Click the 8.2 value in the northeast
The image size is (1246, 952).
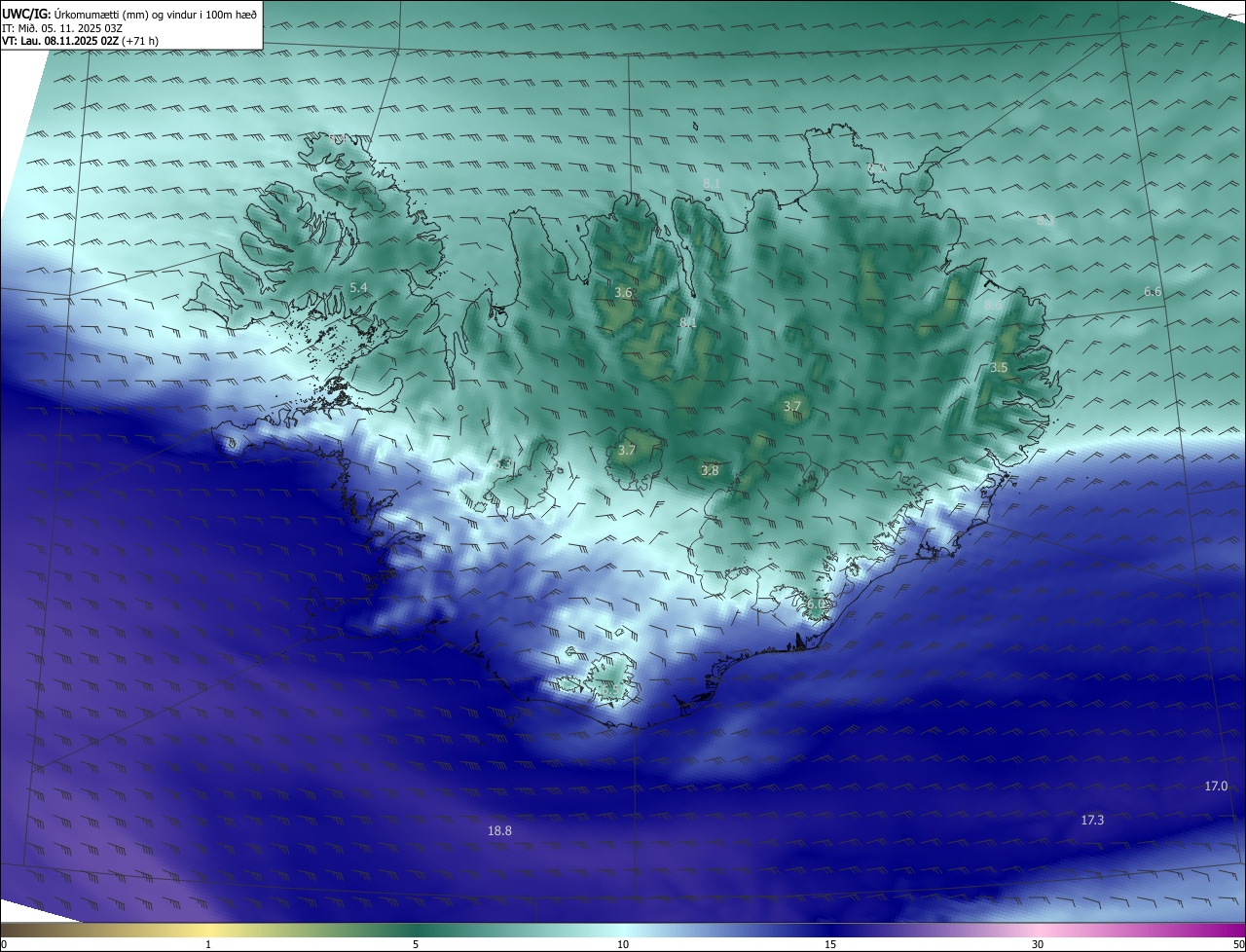[876, 168]
